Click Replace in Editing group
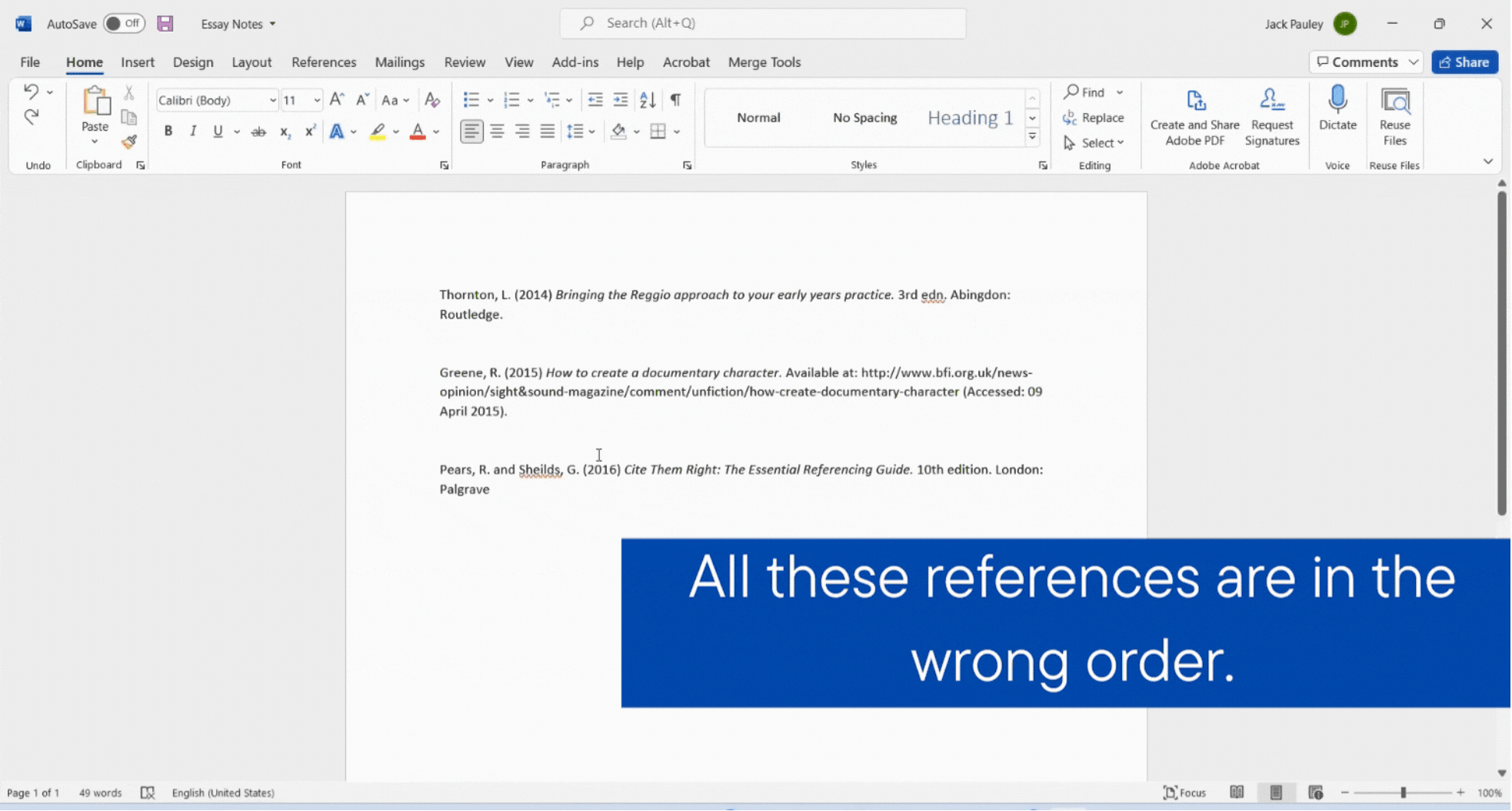The image size is (1512, 811). point(1094,118)
